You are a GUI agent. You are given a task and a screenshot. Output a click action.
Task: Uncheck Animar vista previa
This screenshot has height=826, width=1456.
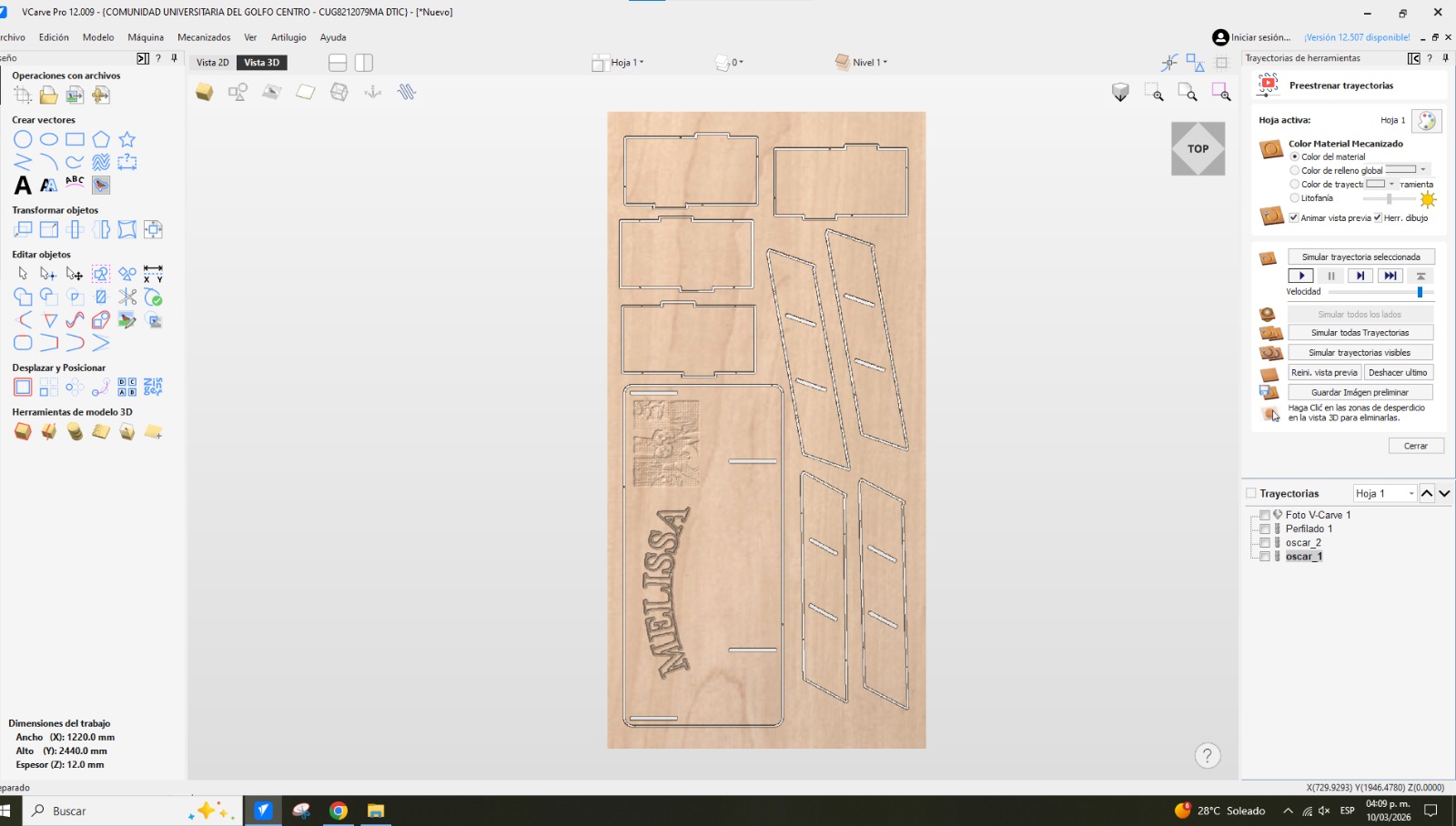click(1294, 217)
